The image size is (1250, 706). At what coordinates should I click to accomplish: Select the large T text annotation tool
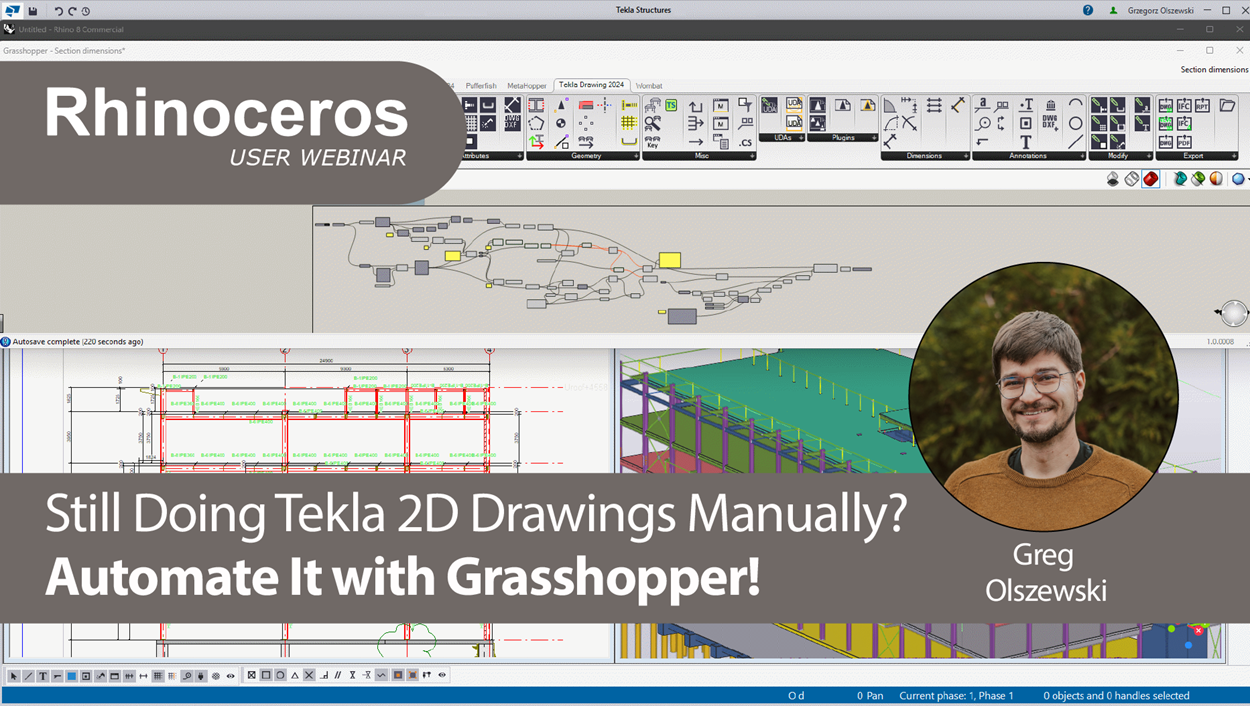point(1026,142)
